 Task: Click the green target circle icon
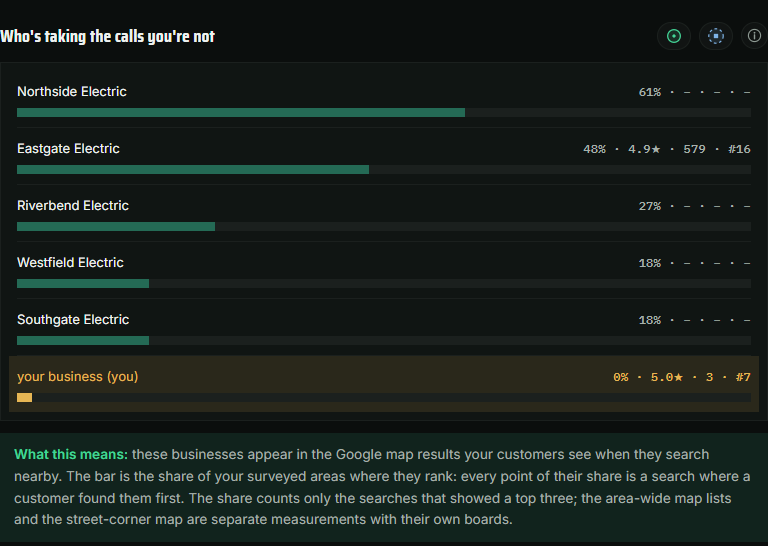tap(673, 36)
